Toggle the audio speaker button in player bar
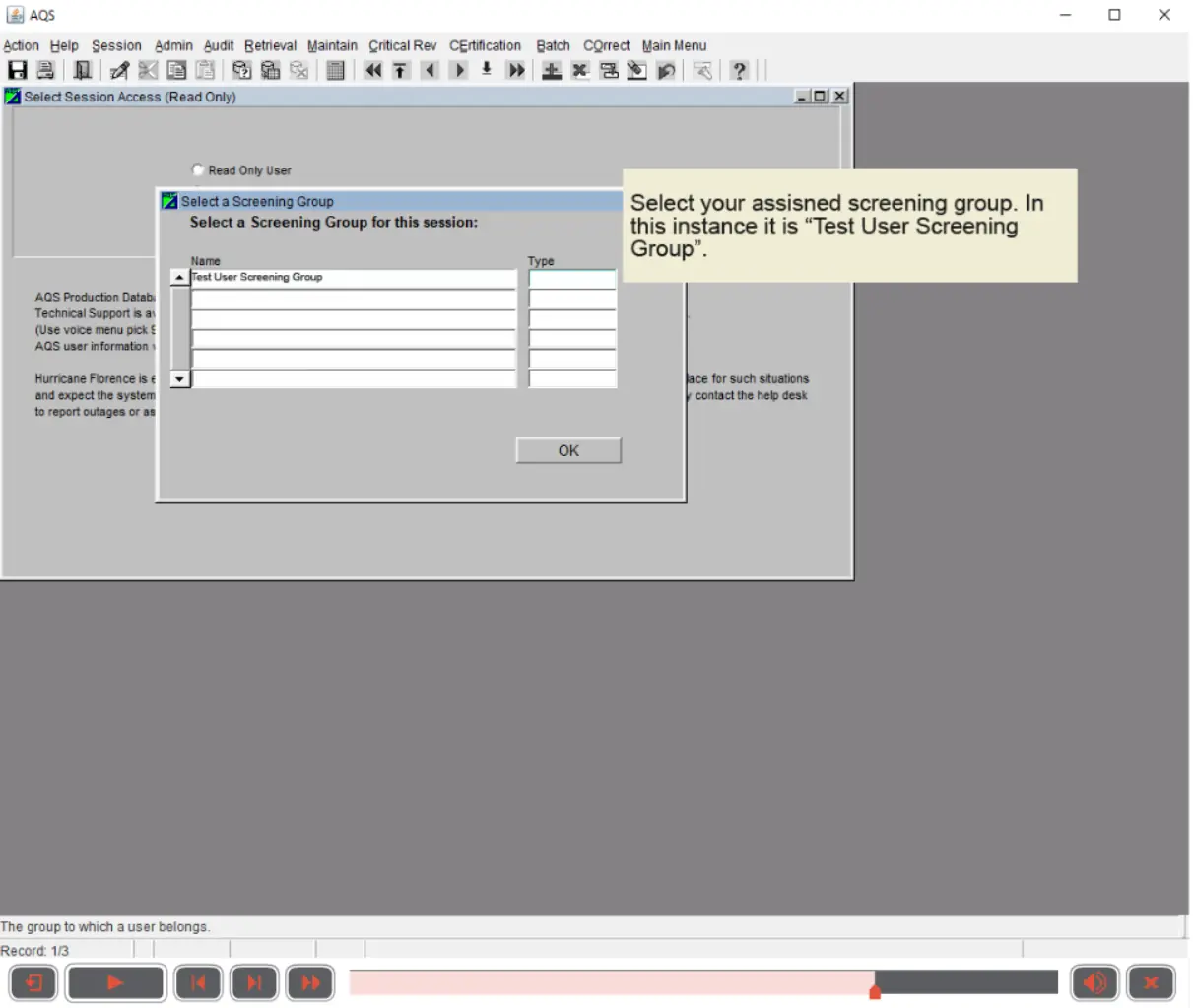The image size is (1193, 1008). [1094, 982]
